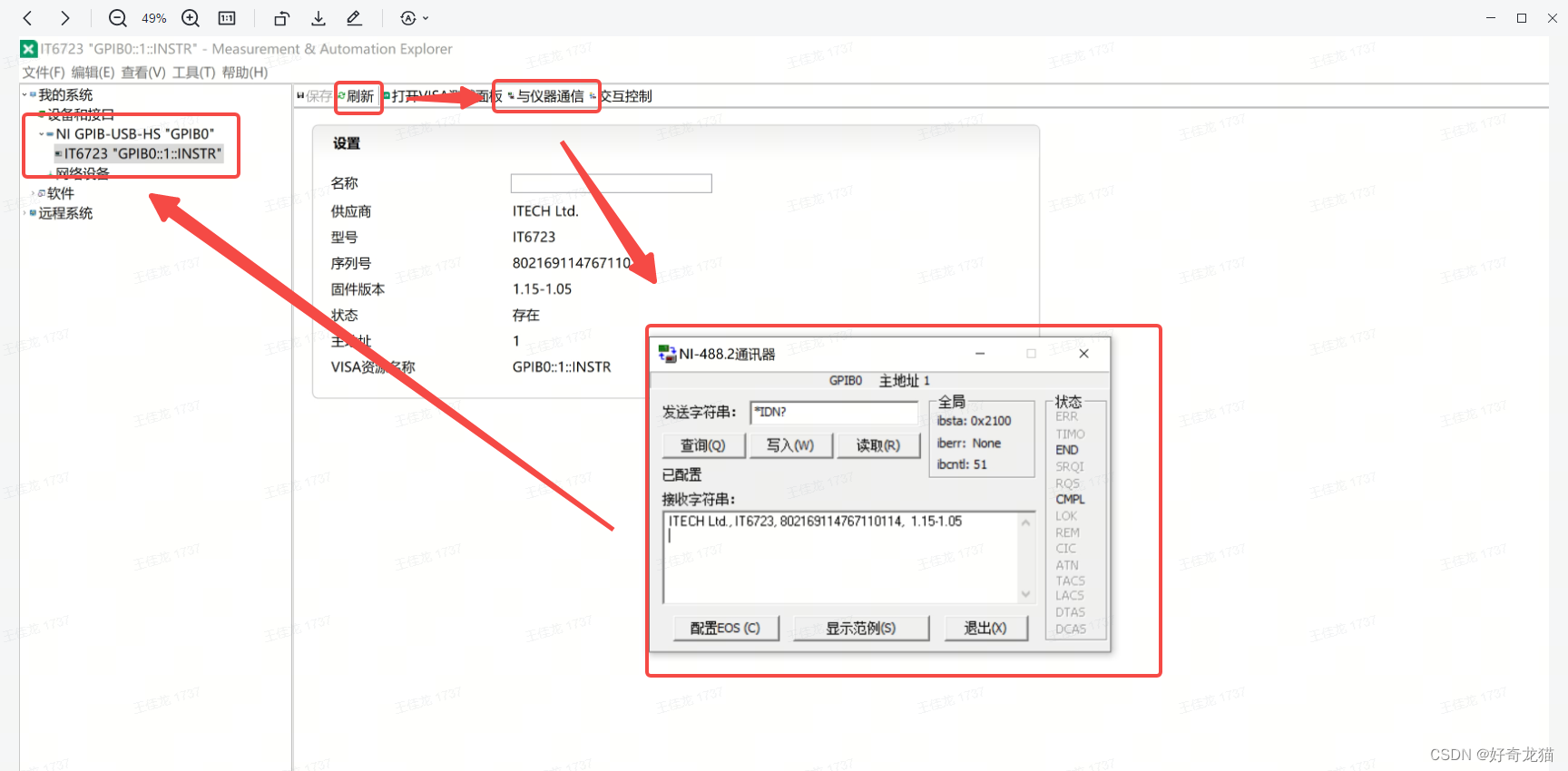Select 远程系统 in the tree
The width and height of the screenshot is (1568, 771).
click(65, 213)
